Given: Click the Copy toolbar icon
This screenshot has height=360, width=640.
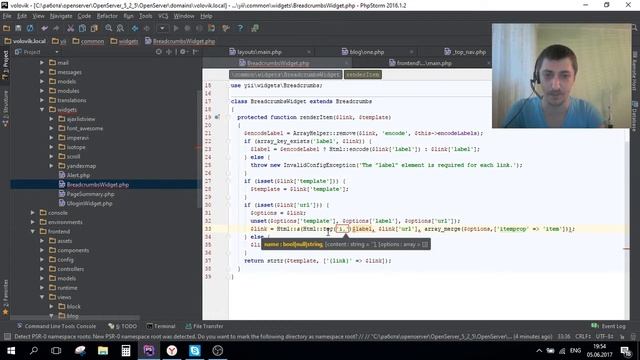Looking at the screenshot, I should tap(82, 28).
